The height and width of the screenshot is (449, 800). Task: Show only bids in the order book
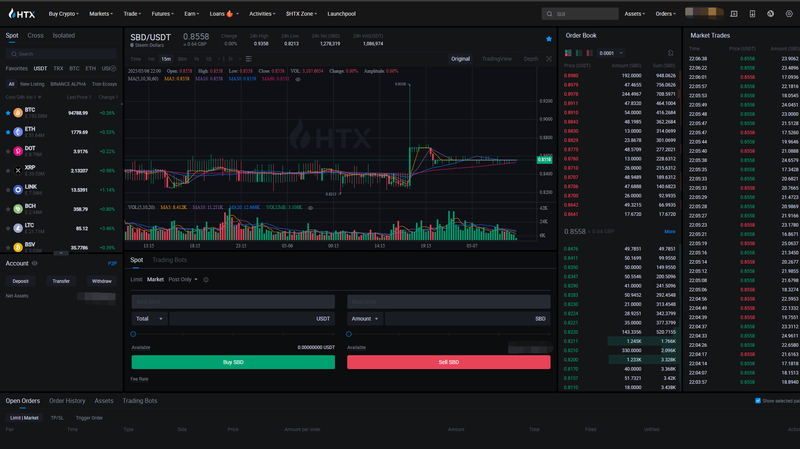pos(579,53)
